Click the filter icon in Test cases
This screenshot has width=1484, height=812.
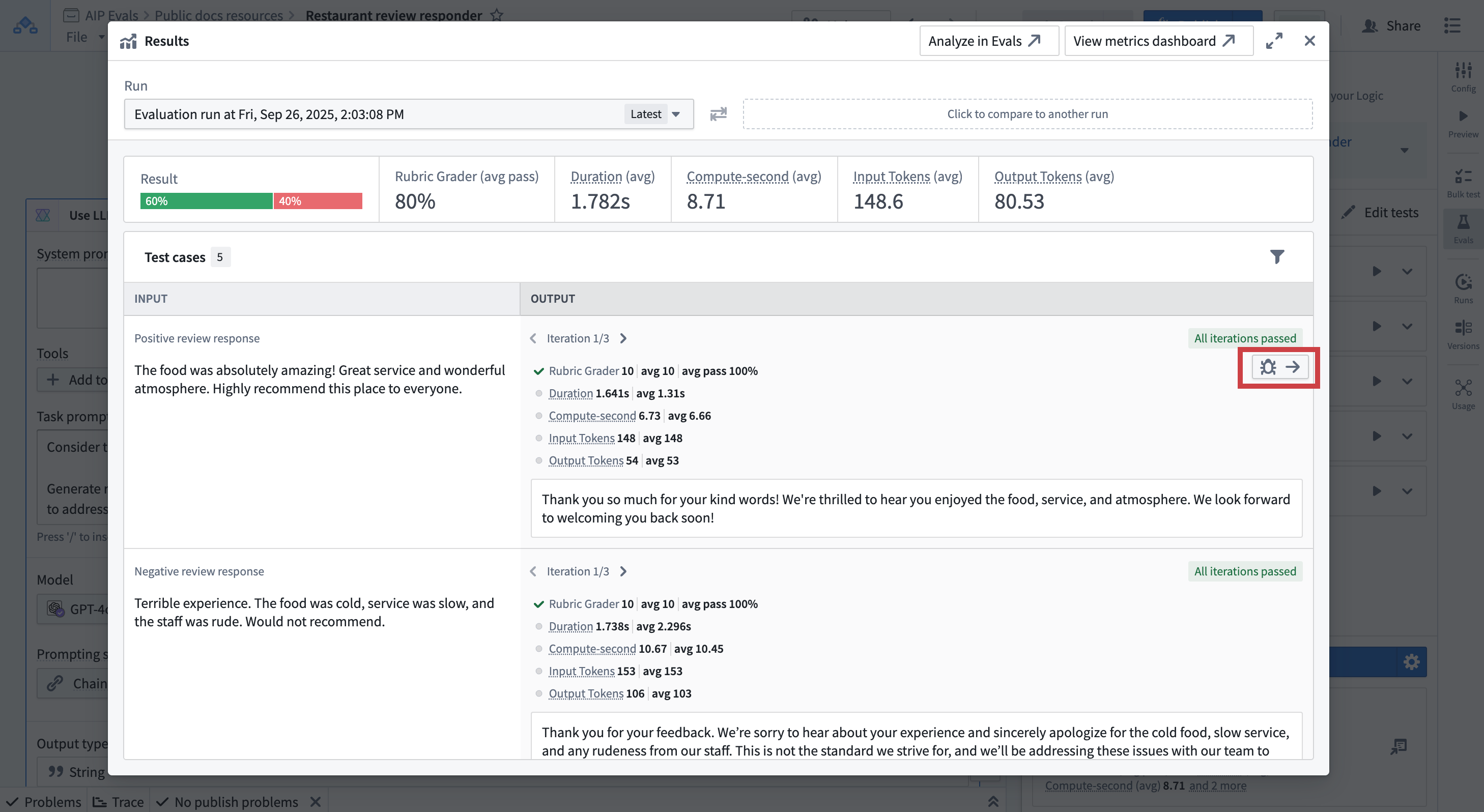1276,257
